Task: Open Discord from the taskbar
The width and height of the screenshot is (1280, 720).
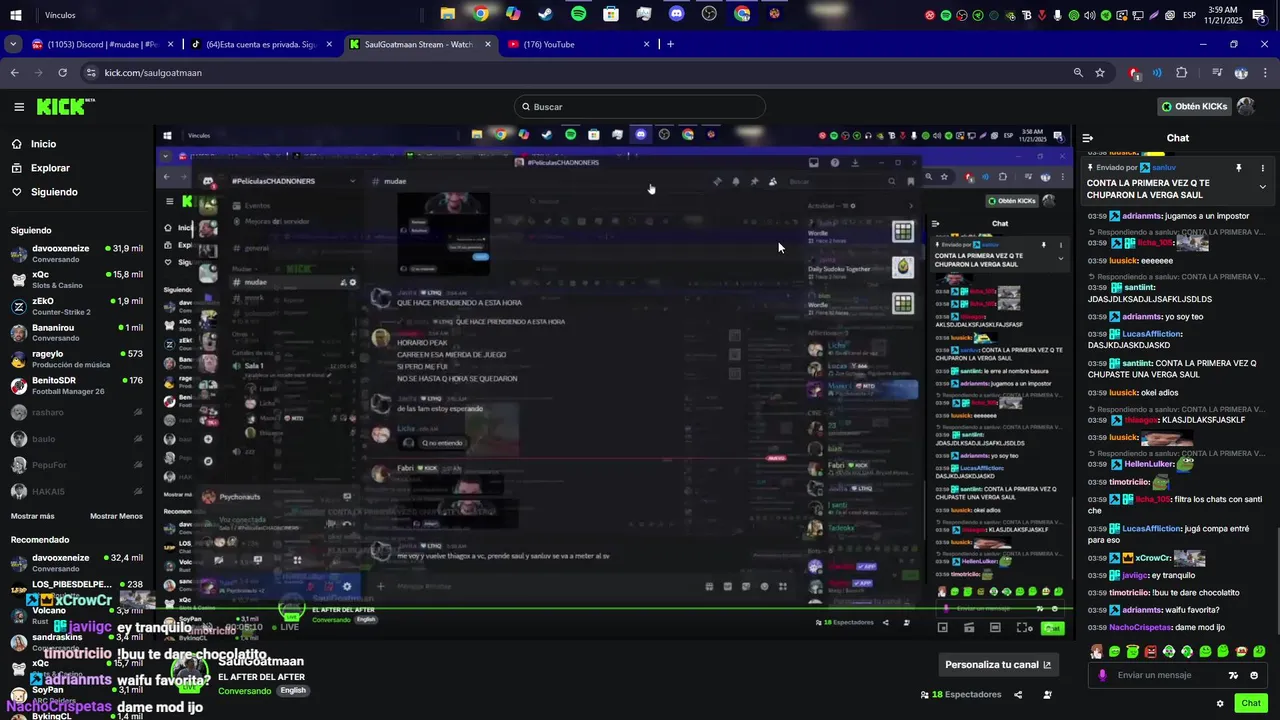Action: tap(676, 14)
